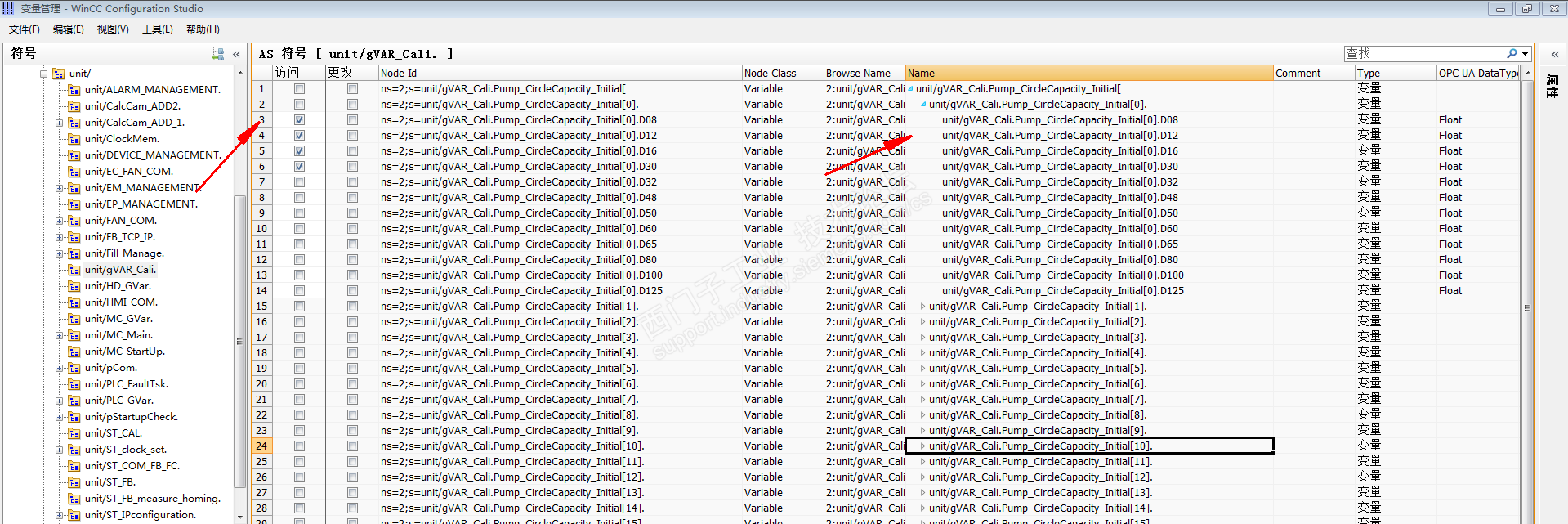Collapse the properties panel with the double chevron

(x=1554, y=54)
